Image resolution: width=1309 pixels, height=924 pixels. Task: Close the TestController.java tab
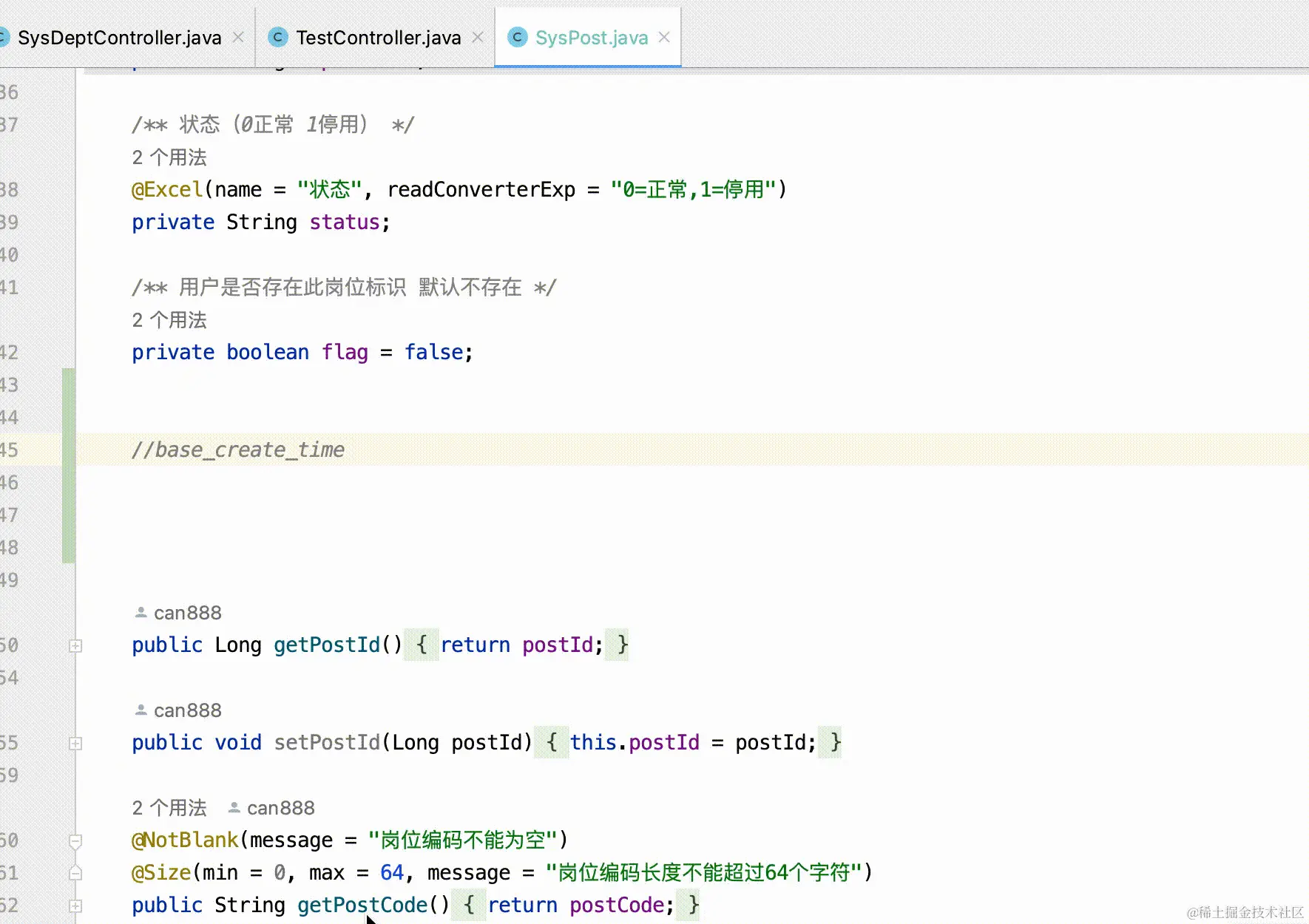(478, 37)
